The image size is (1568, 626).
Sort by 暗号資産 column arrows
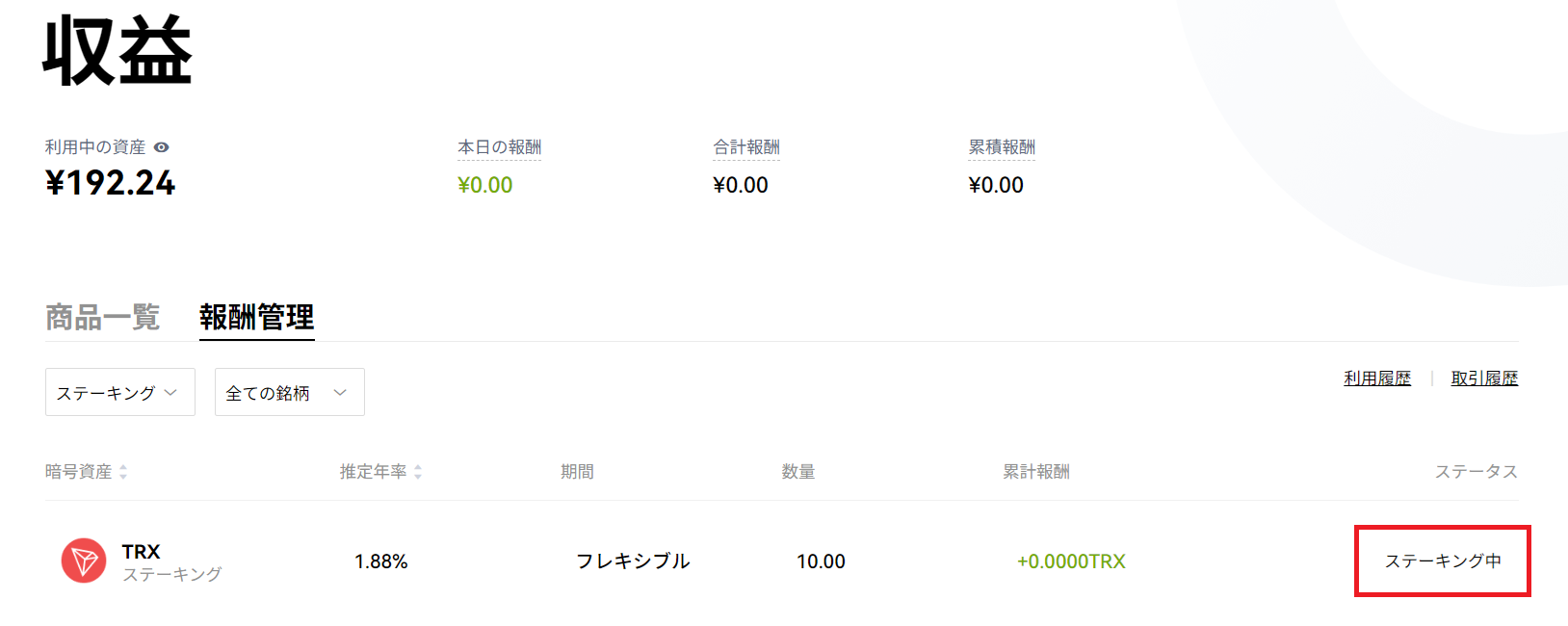click(123, 472)
